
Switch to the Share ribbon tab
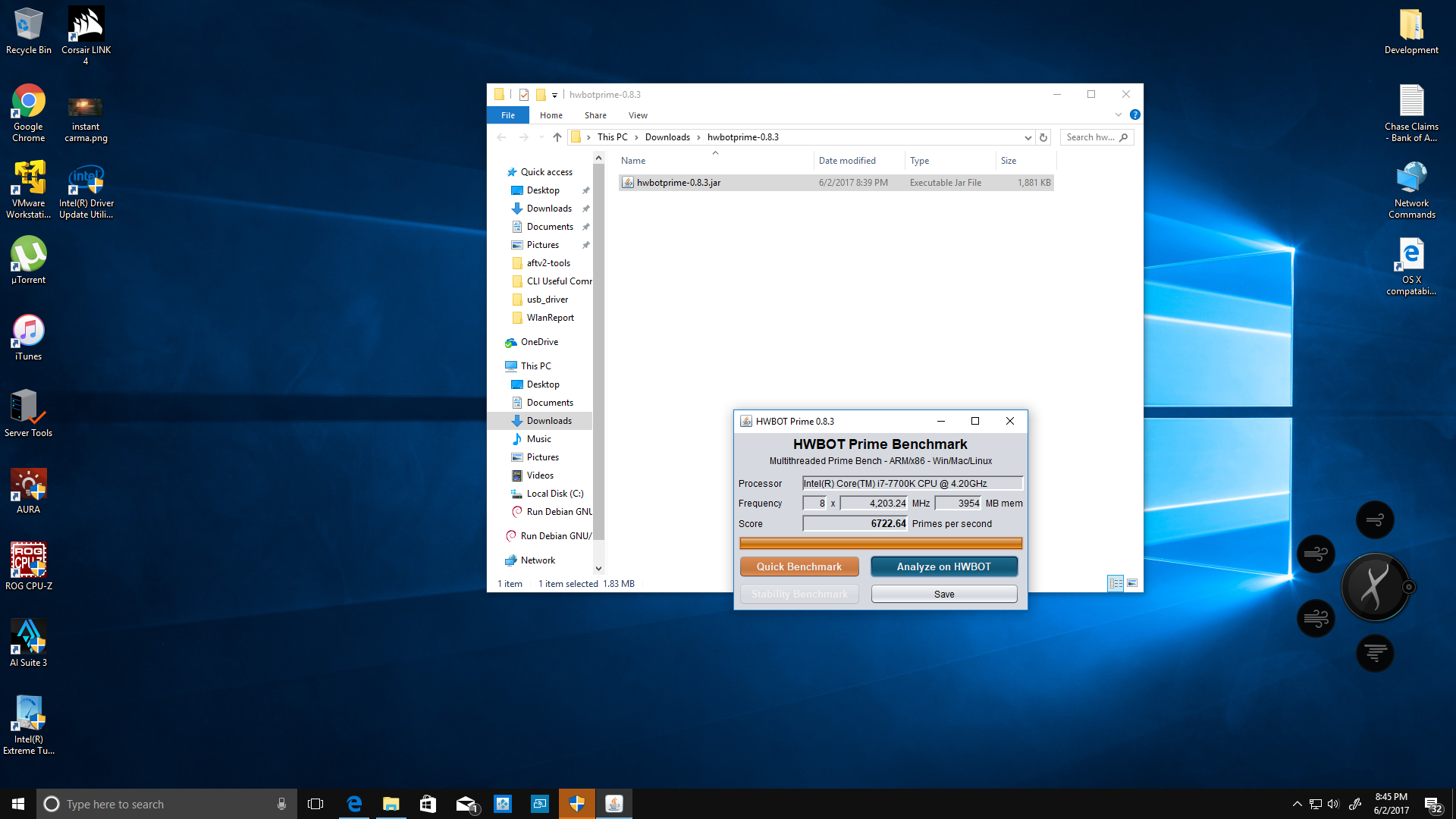coord(595,115)
